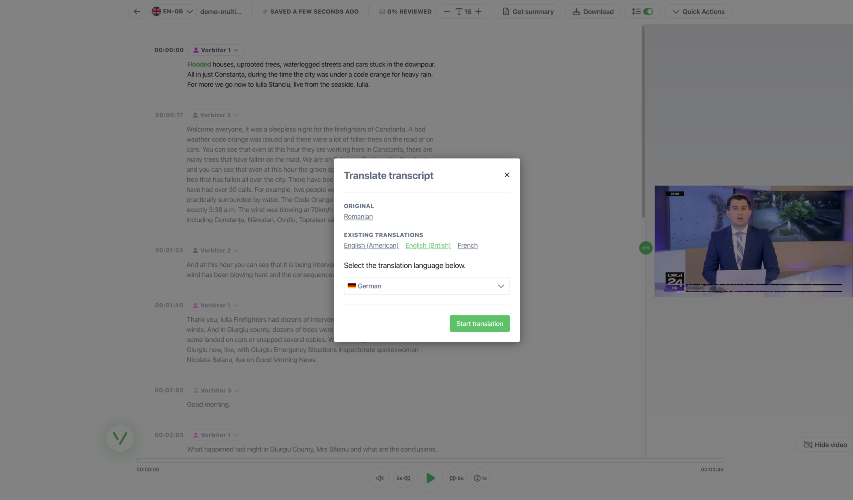The image size is (853, 500).
Task: Skip forward five seconds control
Action: click(x=456, y=479)
